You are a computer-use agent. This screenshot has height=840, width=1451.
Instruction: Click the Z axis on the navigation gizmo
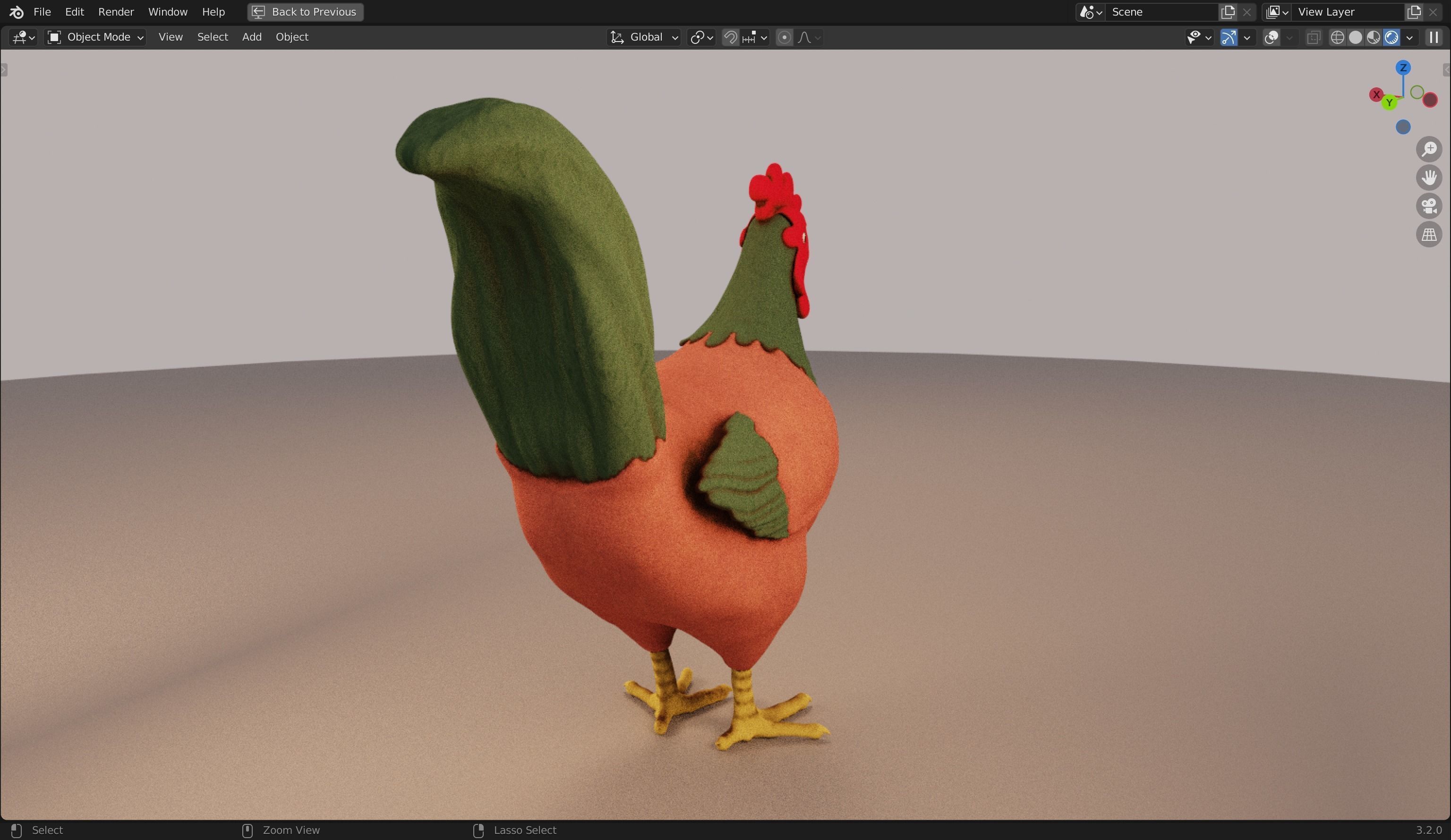[x=1403, y=68]
